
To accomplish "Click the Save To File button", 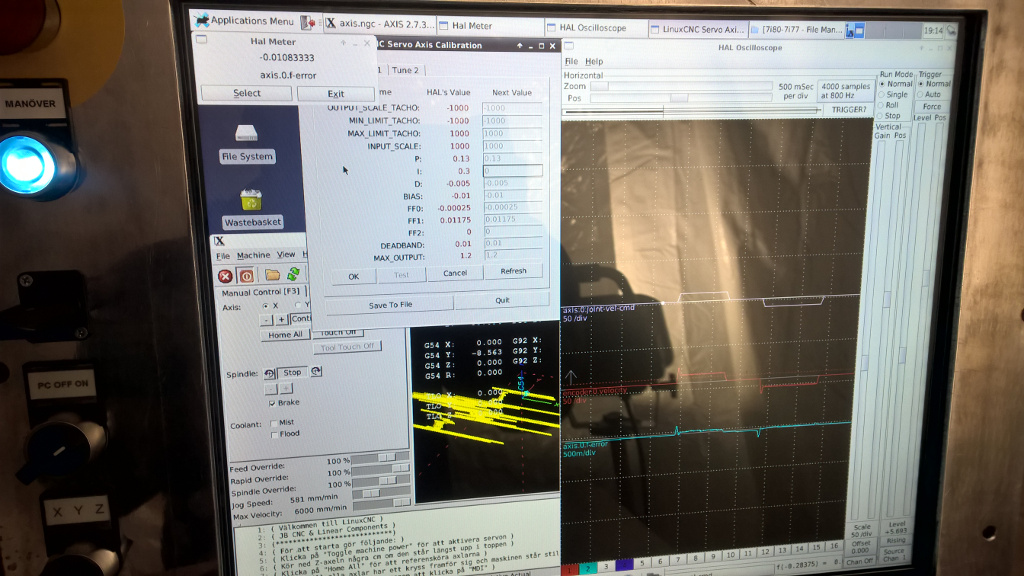I will coord(390,305).
